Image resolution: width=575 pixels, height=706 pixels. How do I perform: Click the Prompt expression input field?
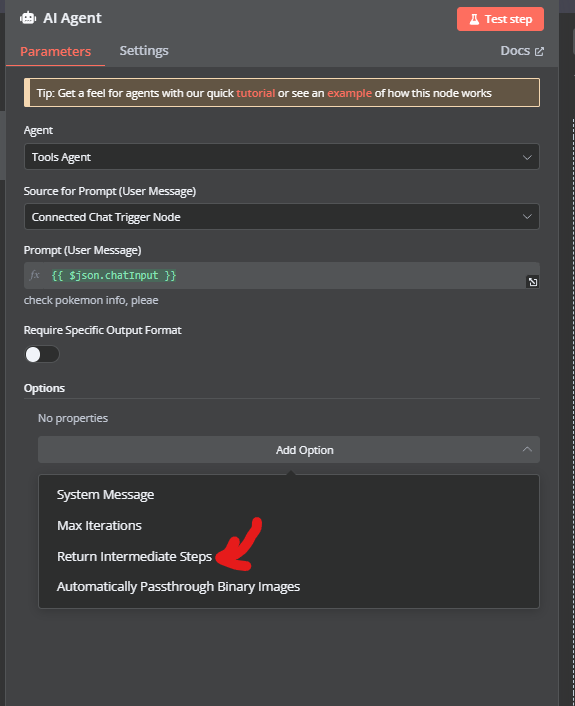[282, 276]
